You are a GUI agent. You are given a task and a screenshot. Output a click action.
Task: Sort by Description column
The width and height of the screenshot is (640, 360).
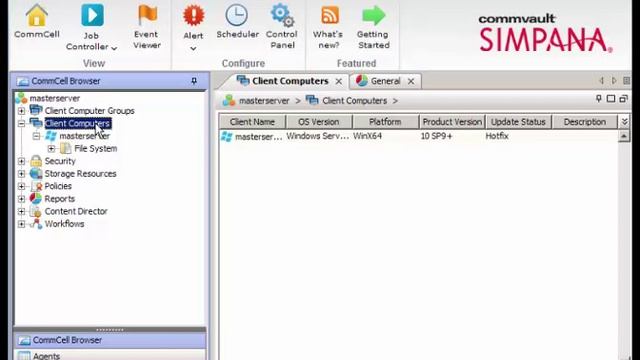coord(584,122)
